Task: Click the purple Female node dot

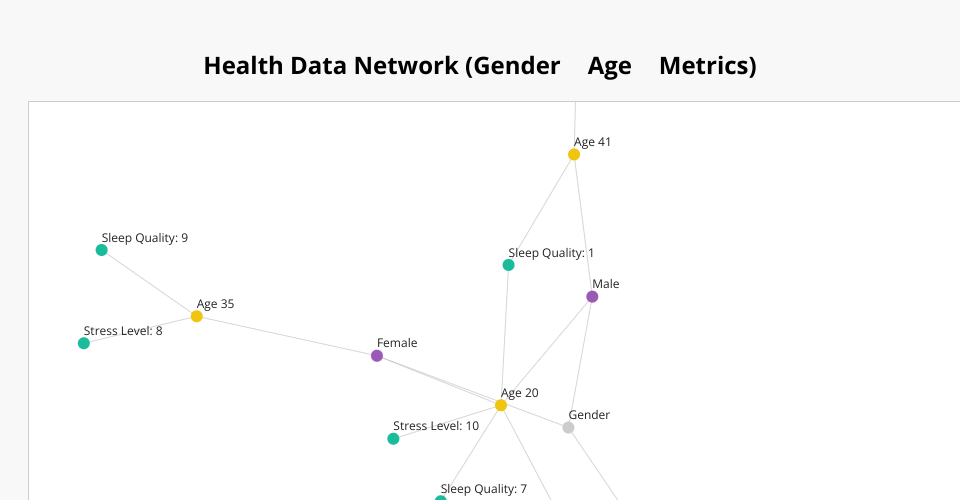Action: [x=377, y=356]
